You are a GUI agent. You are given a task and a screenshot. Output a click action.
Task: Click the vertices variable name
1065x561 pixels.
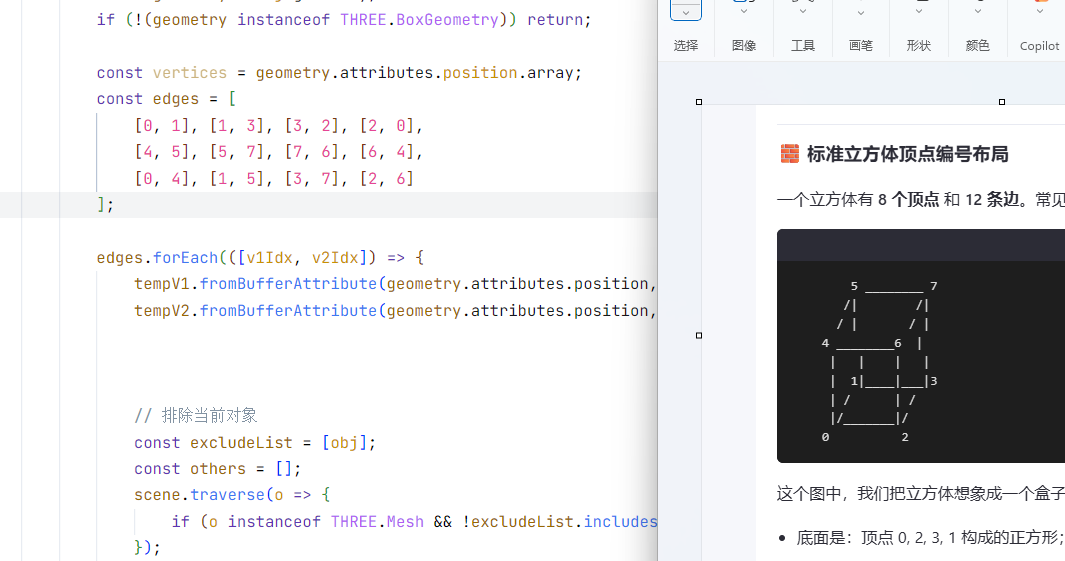(189, 73)
